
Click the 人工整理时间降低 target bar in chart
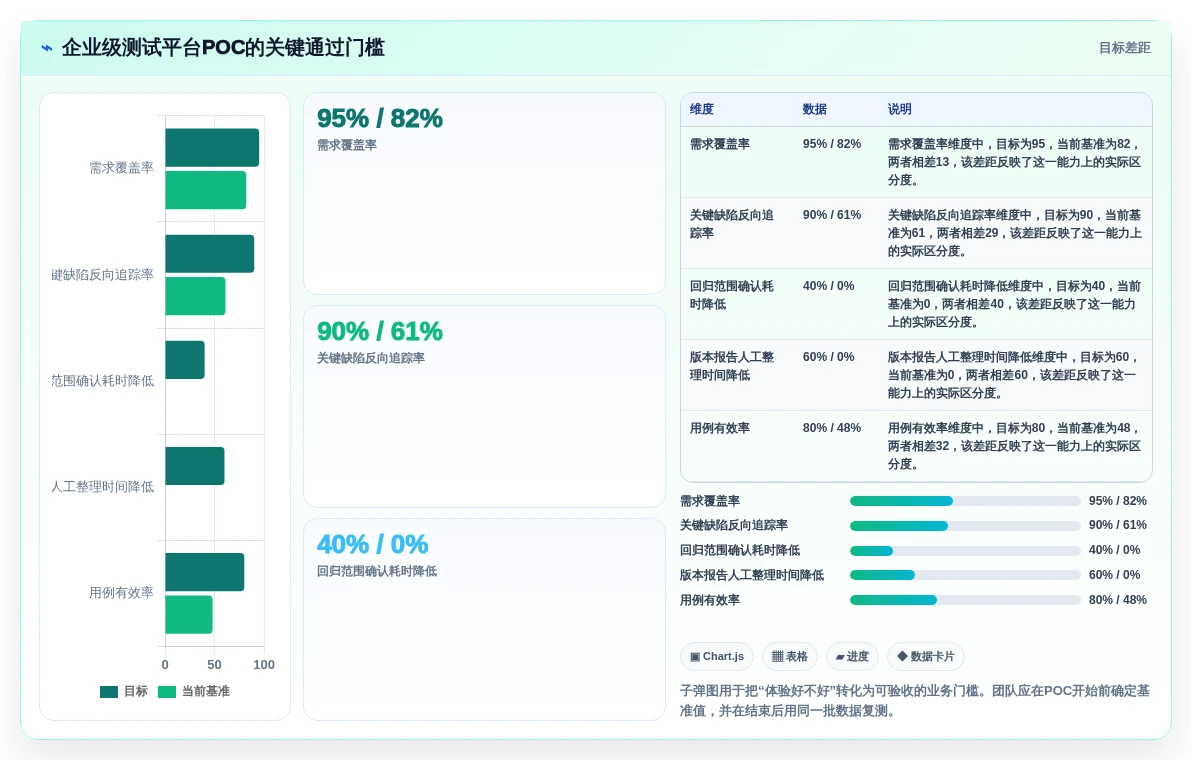tap(195, 466)
